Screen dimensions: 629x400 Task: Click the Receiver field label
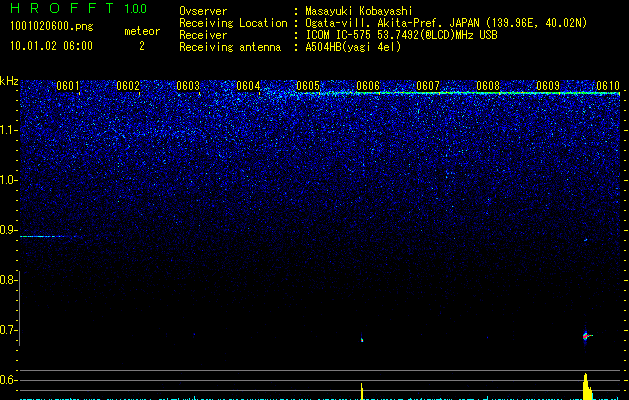point(203,35)
